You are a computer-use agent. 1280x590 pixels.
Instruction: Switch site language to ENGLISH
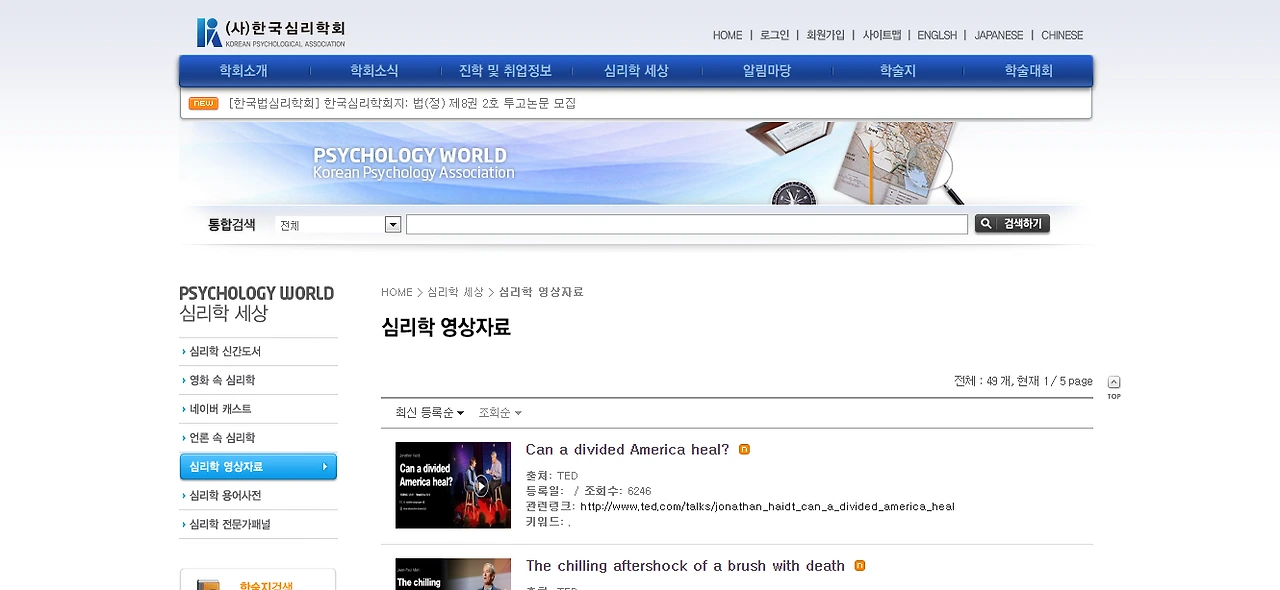tap(936, 35)
